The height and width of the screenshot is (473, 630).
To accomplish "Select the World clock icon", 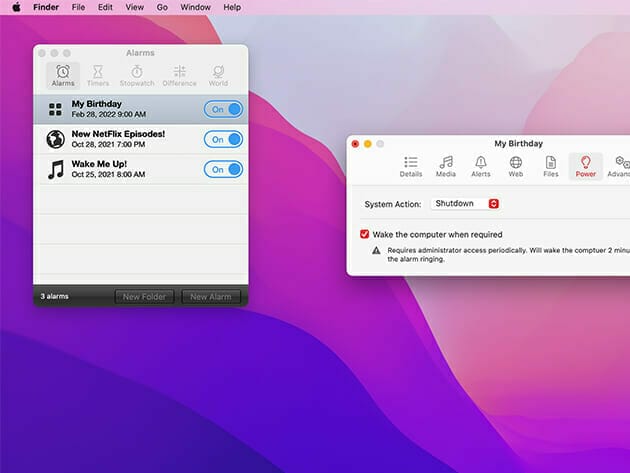I will (x=218, y=75).
